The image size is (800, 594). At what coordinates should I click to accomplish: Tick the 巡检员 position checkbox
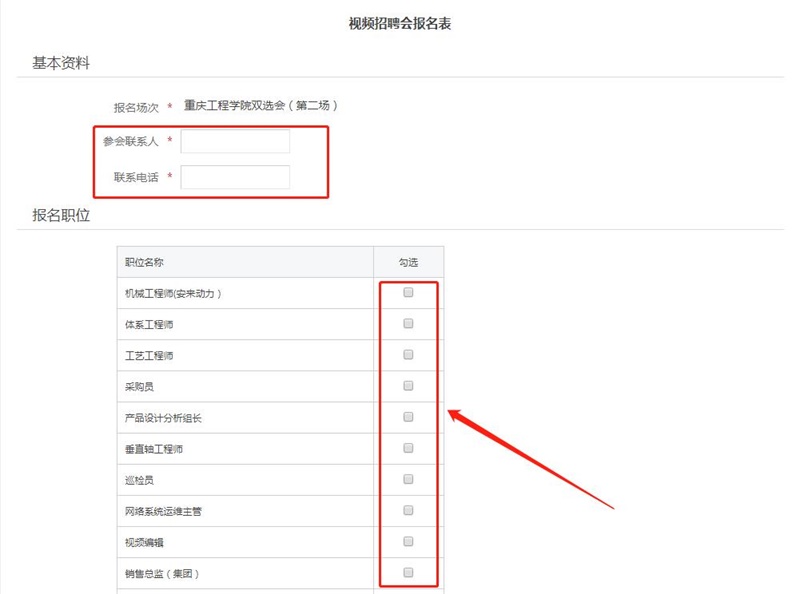[408, 479]
